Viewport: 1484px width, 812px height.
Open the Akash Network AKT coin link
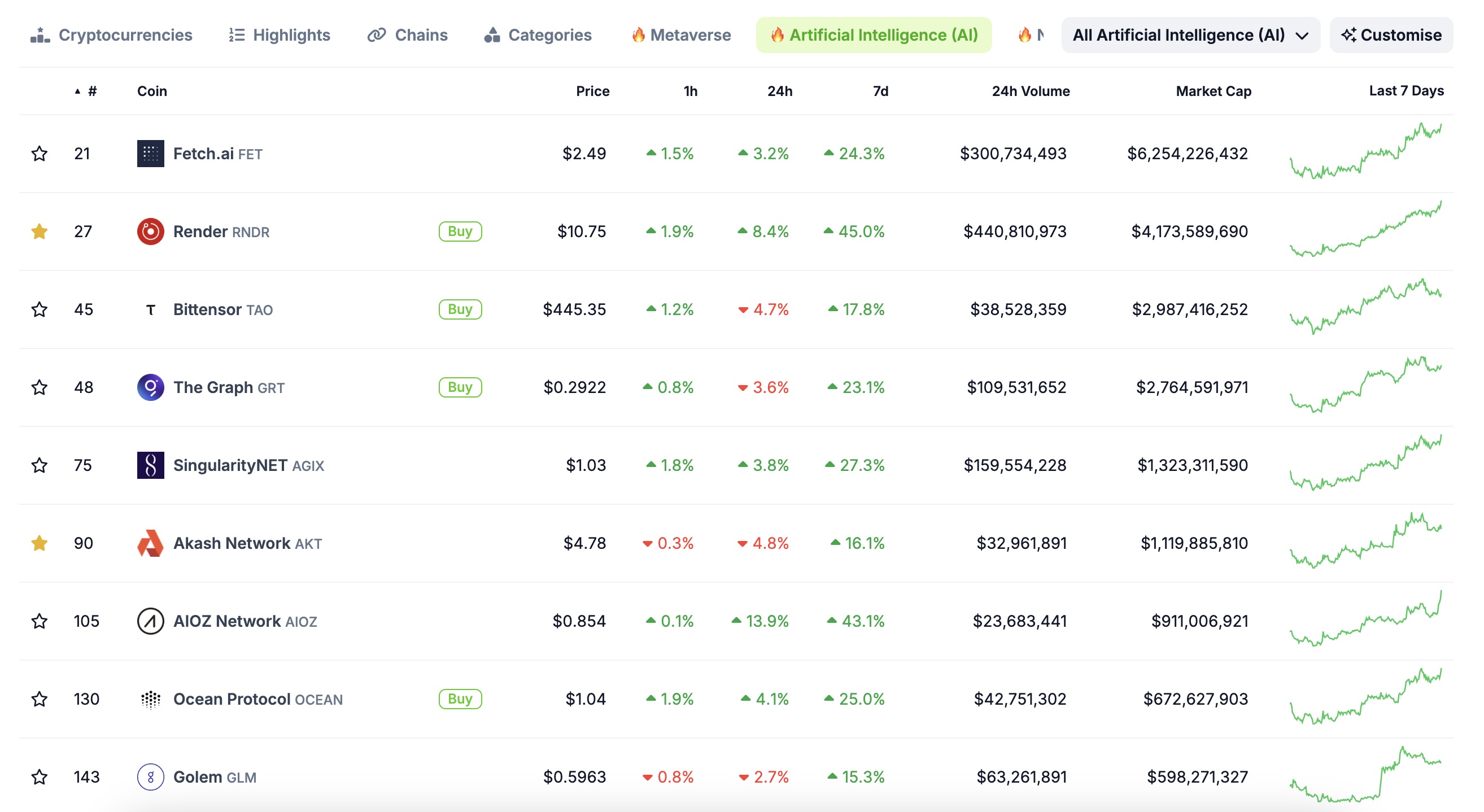248,543
